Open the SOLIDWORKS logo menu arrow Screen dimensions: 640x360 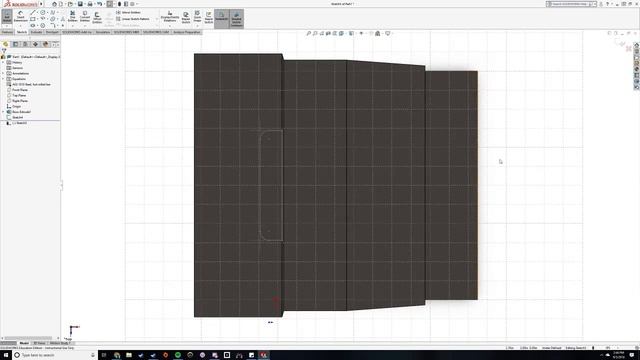[41, 4]
